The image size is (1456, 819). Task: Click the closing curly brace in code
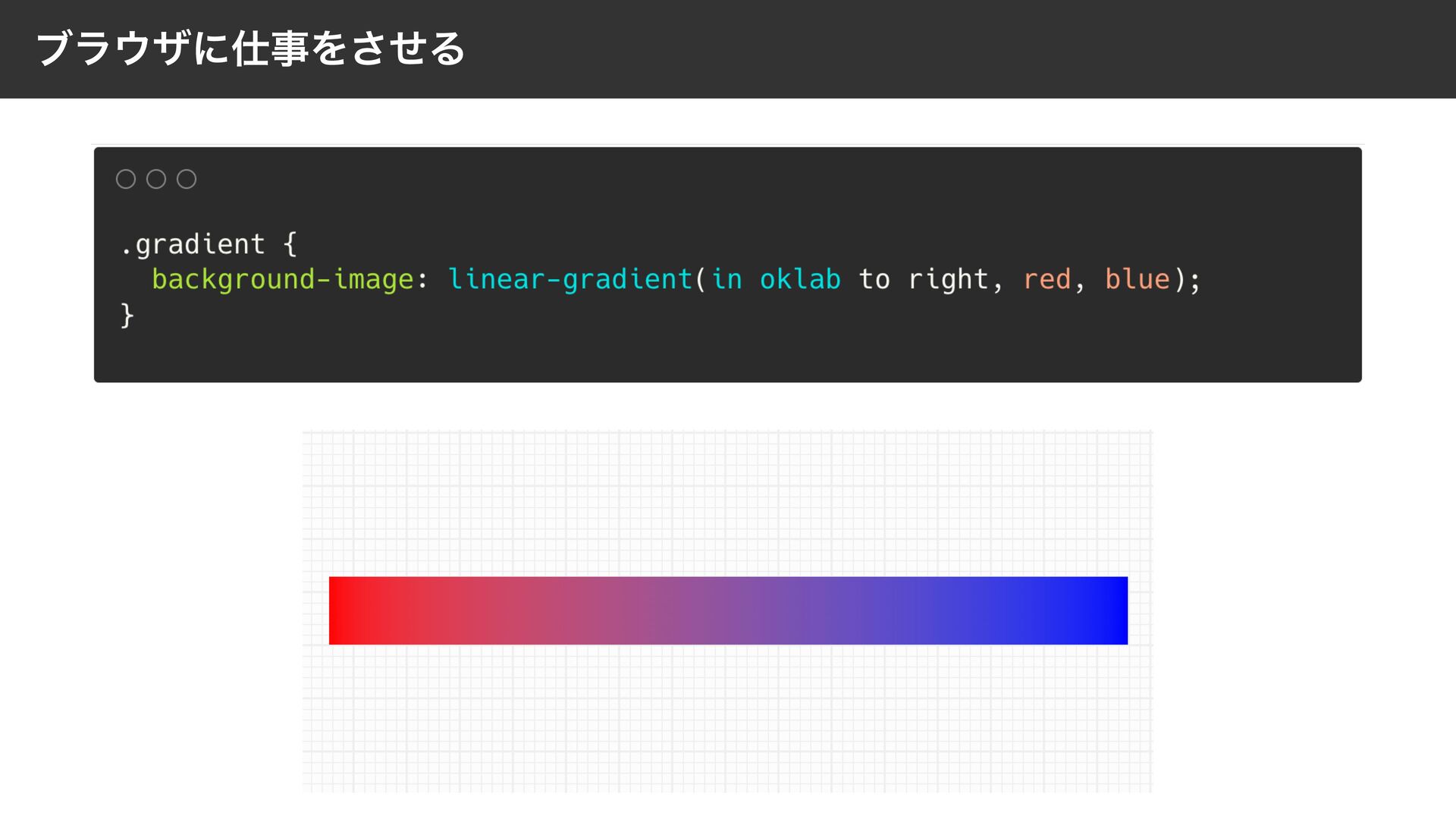(x=127, y=315)
